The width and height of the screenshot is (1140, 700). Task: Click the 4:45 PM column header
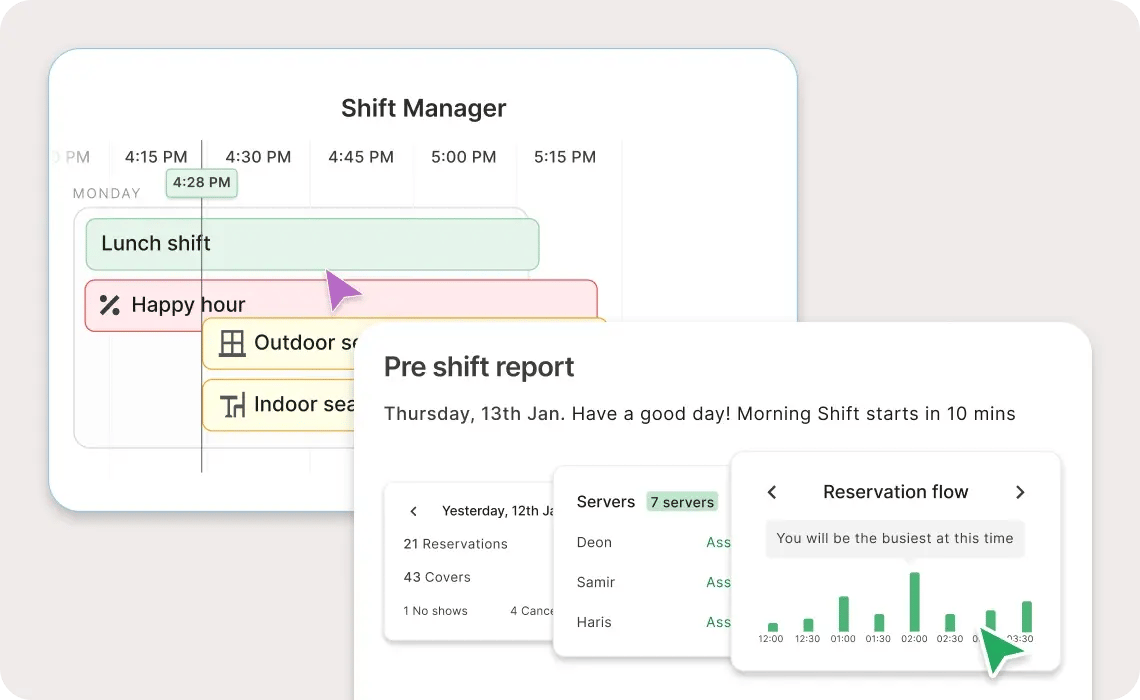[x=361, y=157]
